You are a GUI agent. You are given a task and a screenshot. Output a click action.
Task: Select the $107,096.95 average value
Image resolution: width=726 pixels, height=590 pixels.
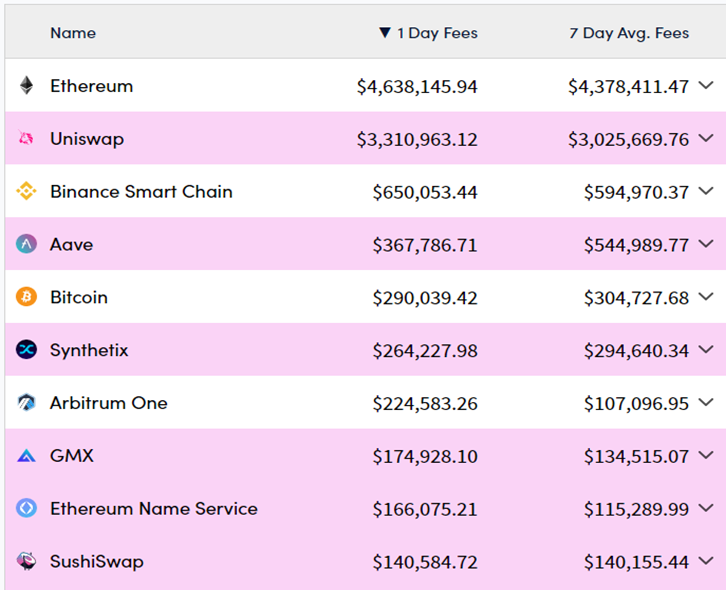click(636, 403)
